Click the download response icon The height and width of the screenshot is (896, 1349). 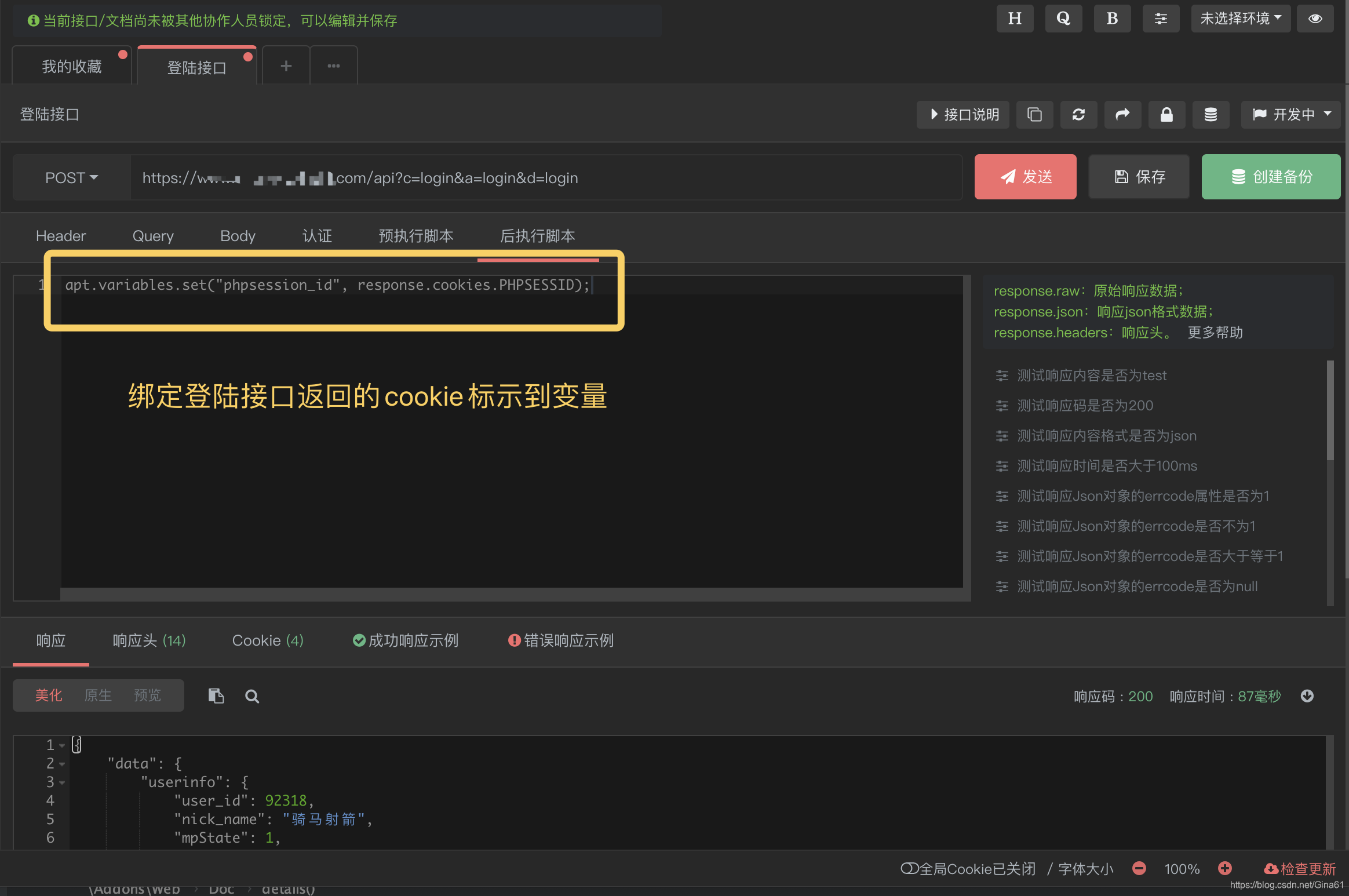[x=1307, y=696]
